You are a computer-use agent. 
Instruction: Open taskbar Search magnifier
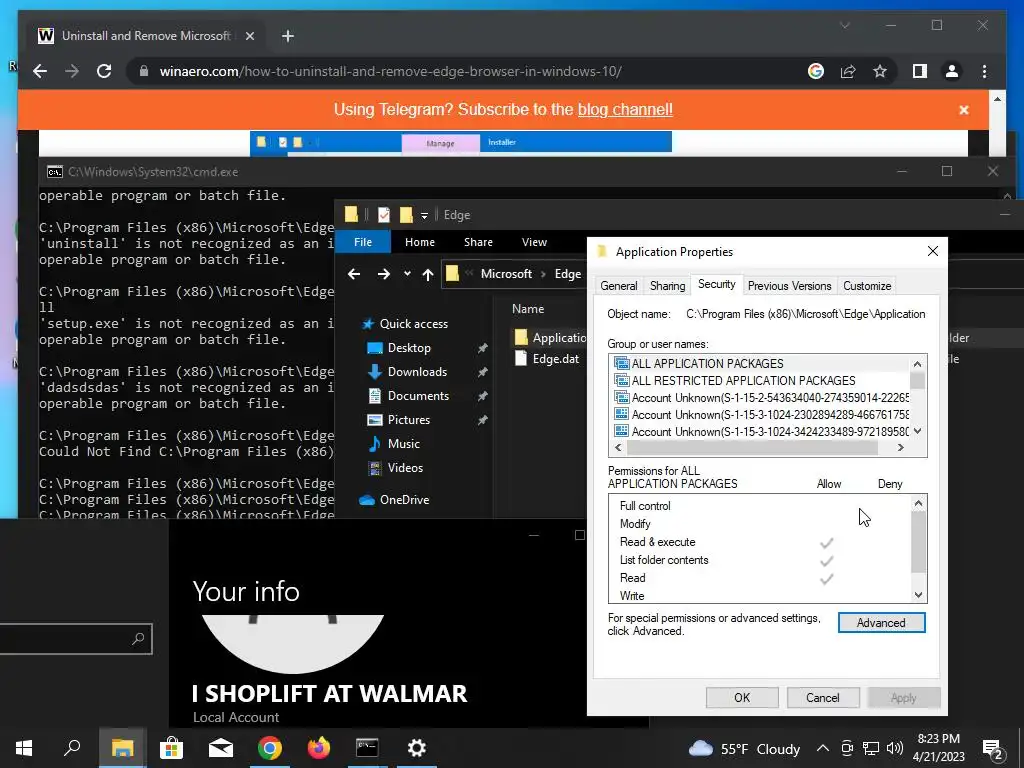click(x=72, y=747)
